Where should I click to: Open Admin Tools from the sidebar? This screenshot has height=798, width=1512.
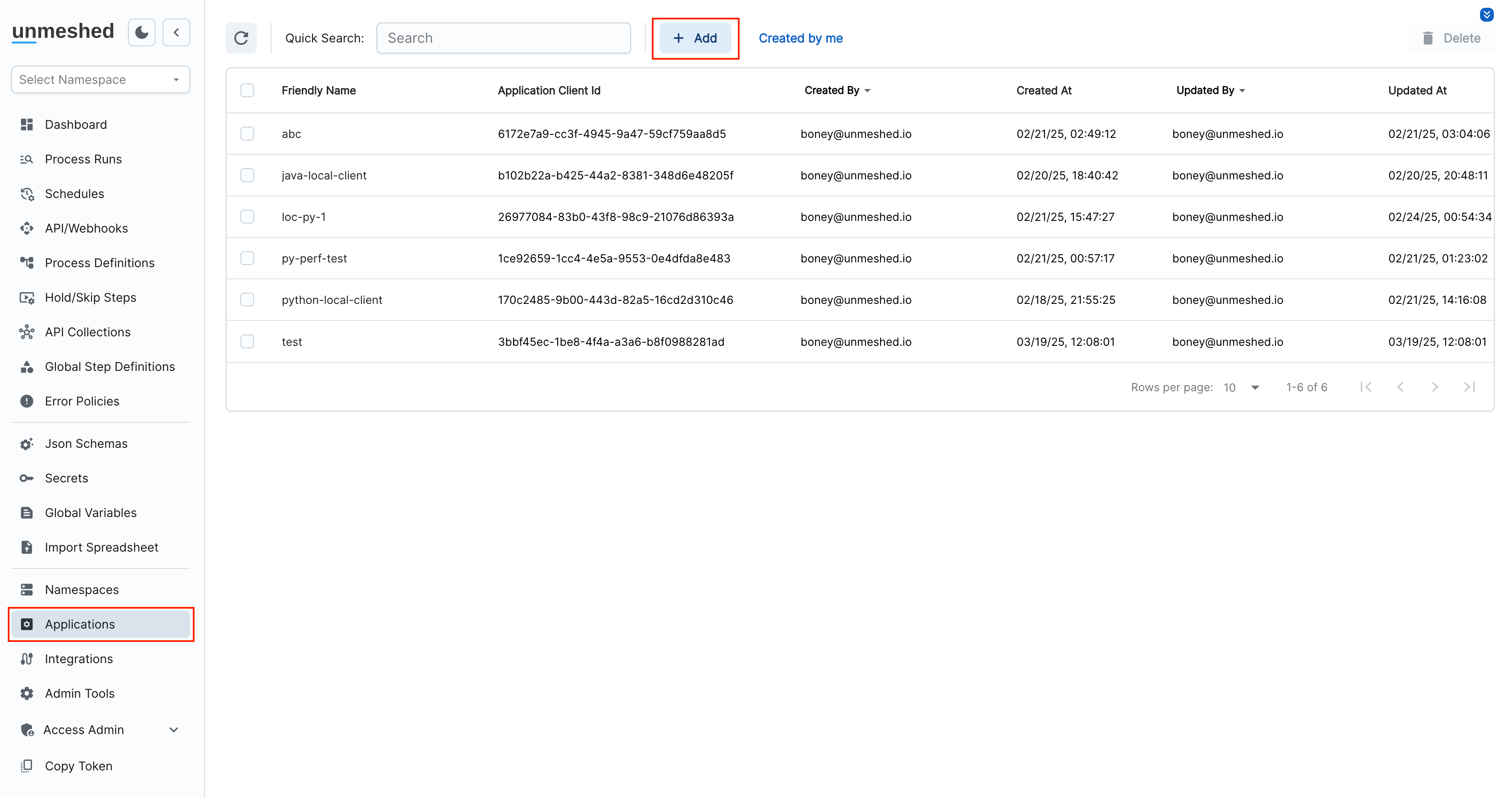[x=79, y=693]
